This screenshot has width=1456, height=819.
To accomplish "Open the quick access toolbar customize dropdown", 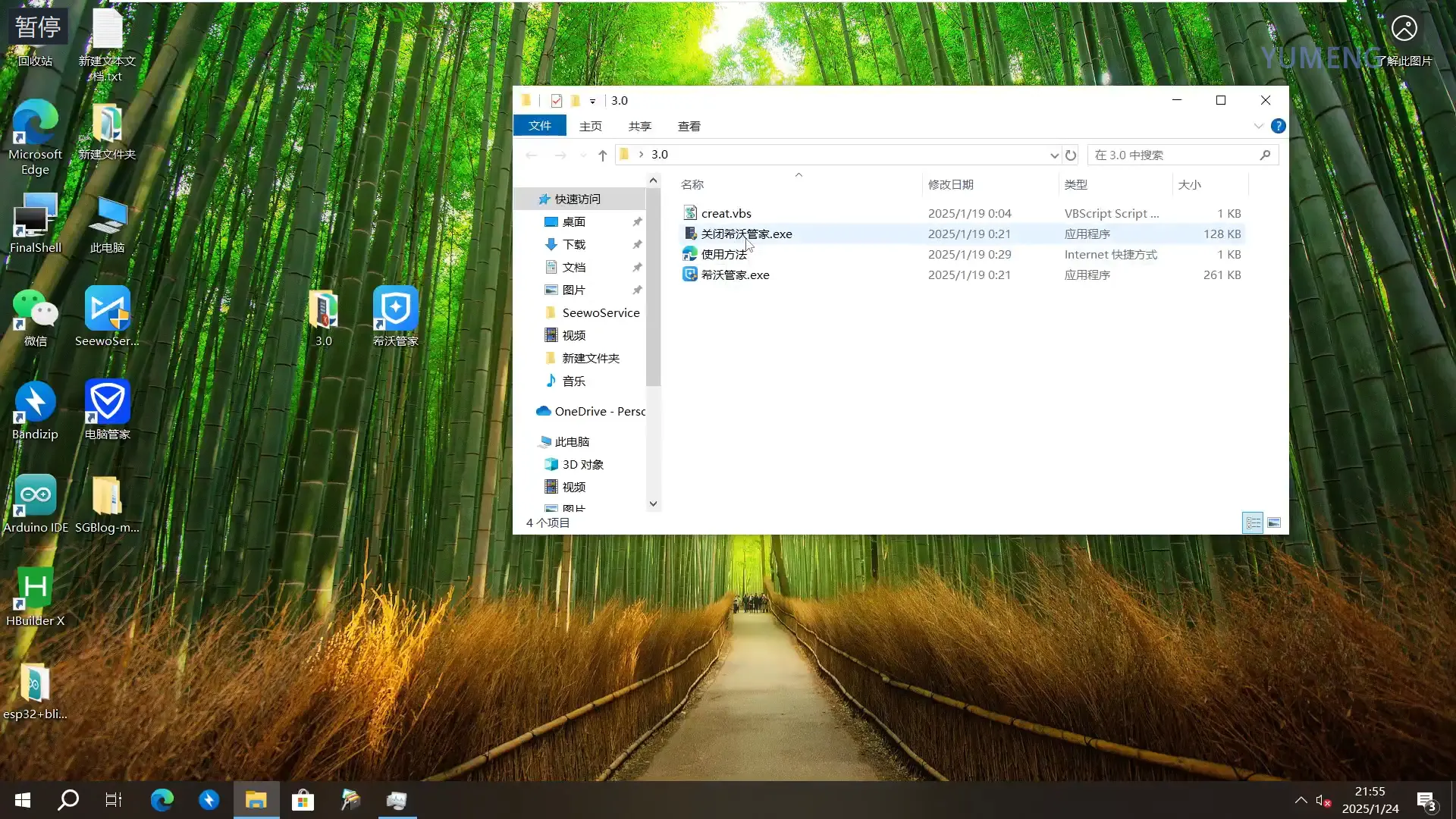I will point(593,101).
